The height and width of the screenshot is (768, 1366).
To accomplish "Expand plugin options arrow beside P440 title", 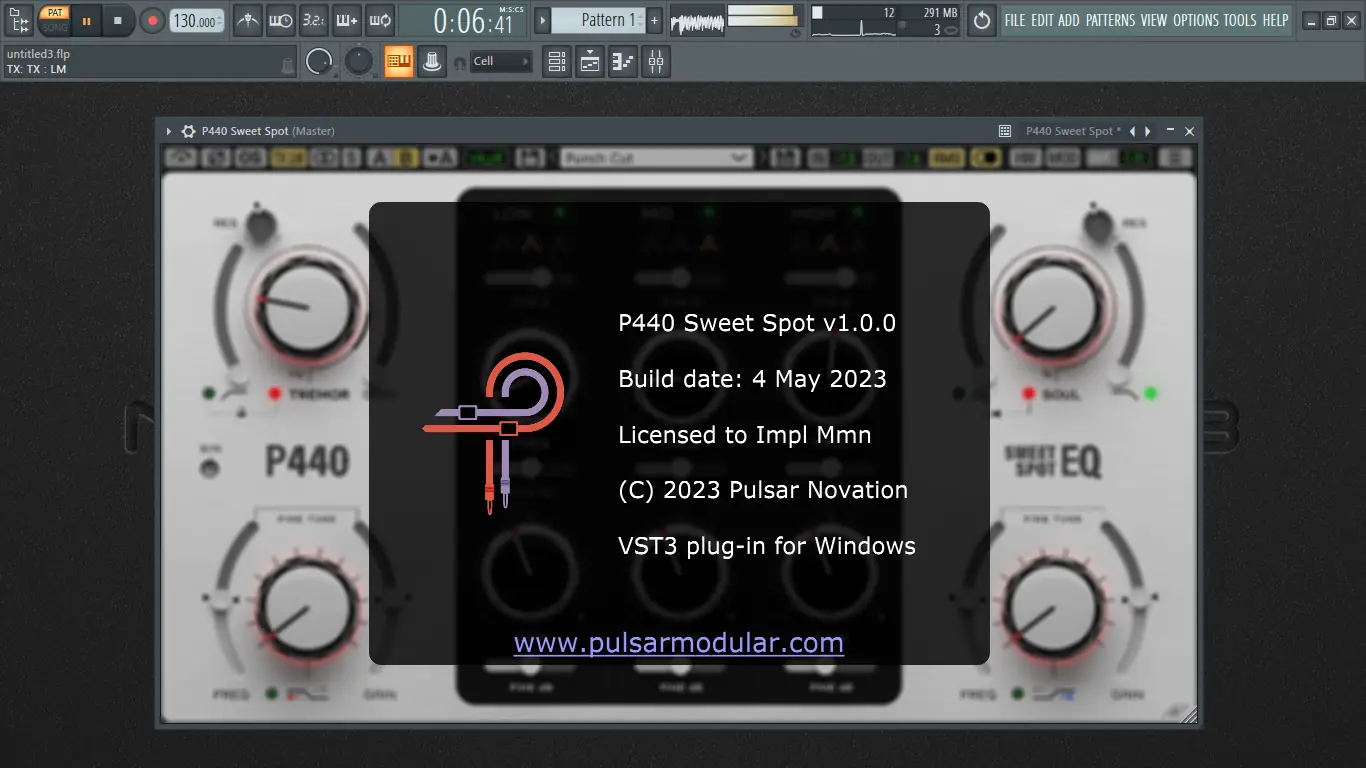I will tap(169, 131).
